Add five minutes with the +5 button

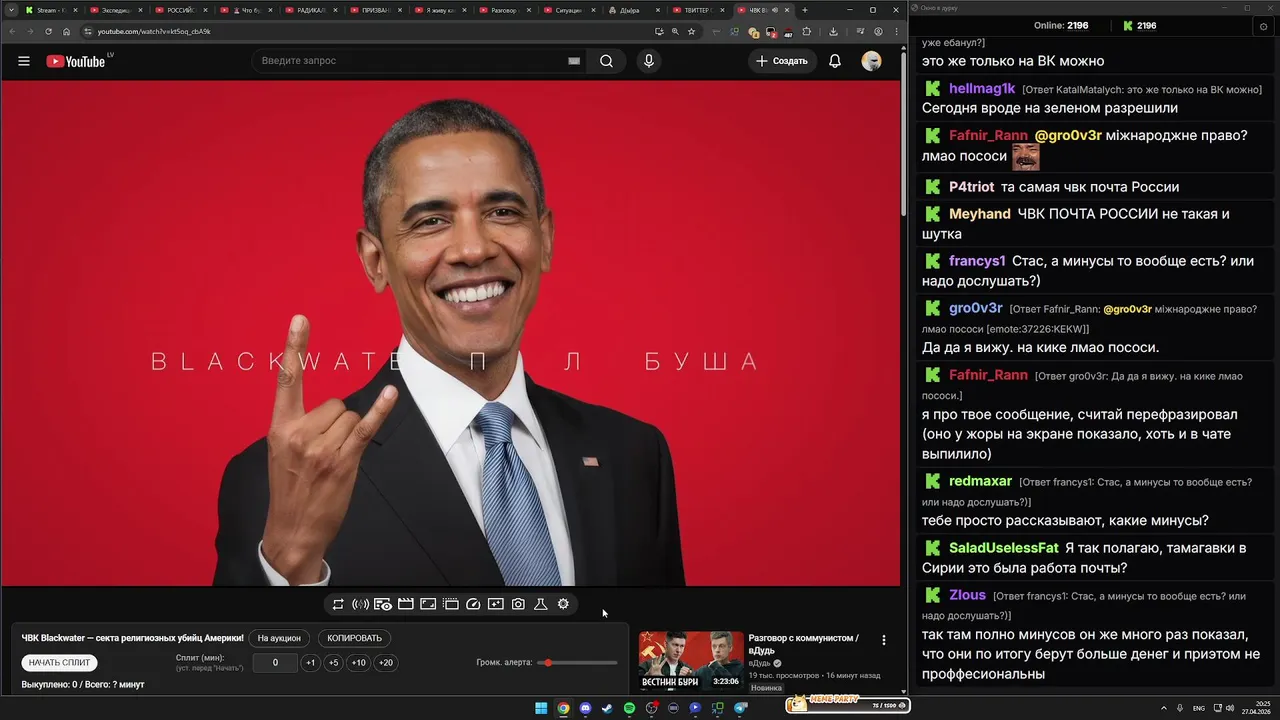coord(333,662)
